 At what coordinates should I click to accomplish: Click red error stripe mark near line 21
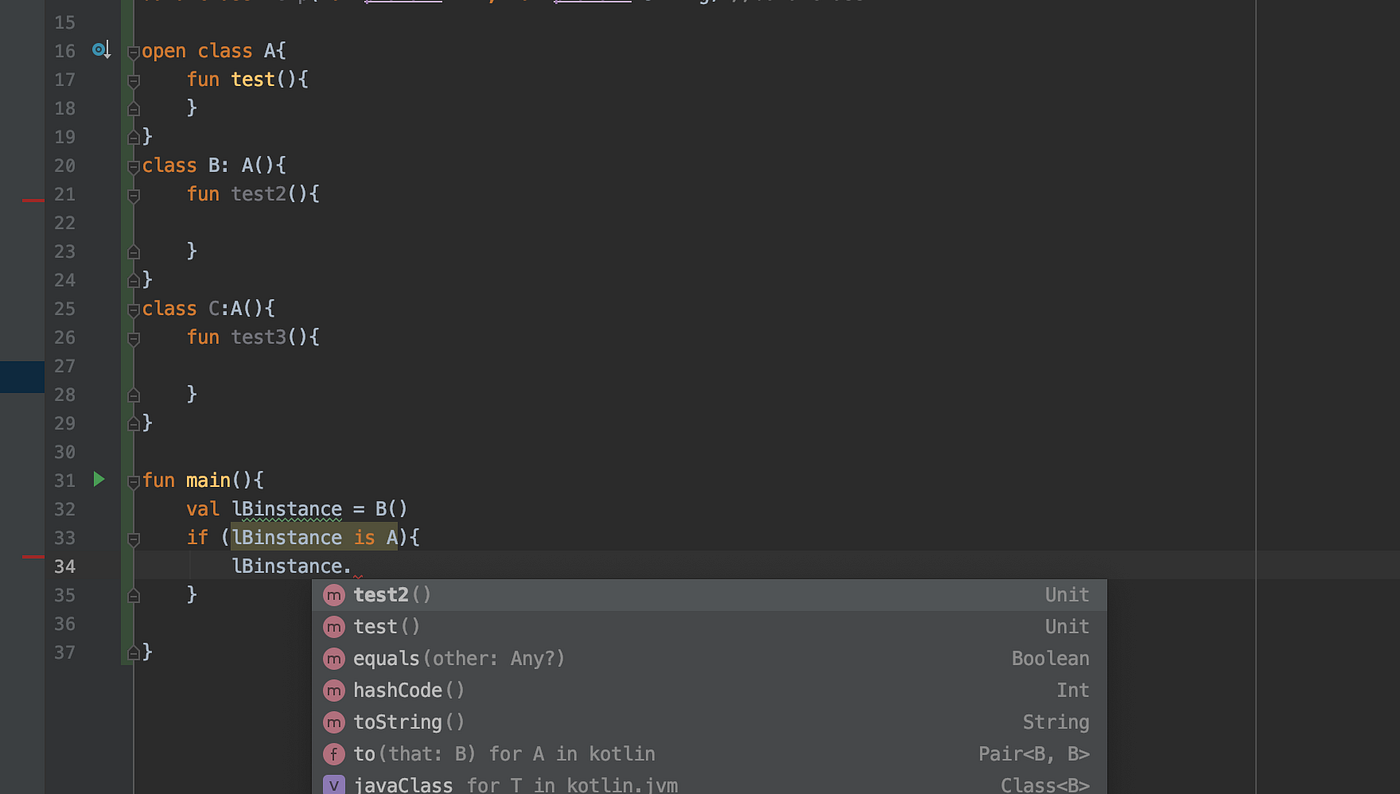pyautogui.click(x=33, y=200)
